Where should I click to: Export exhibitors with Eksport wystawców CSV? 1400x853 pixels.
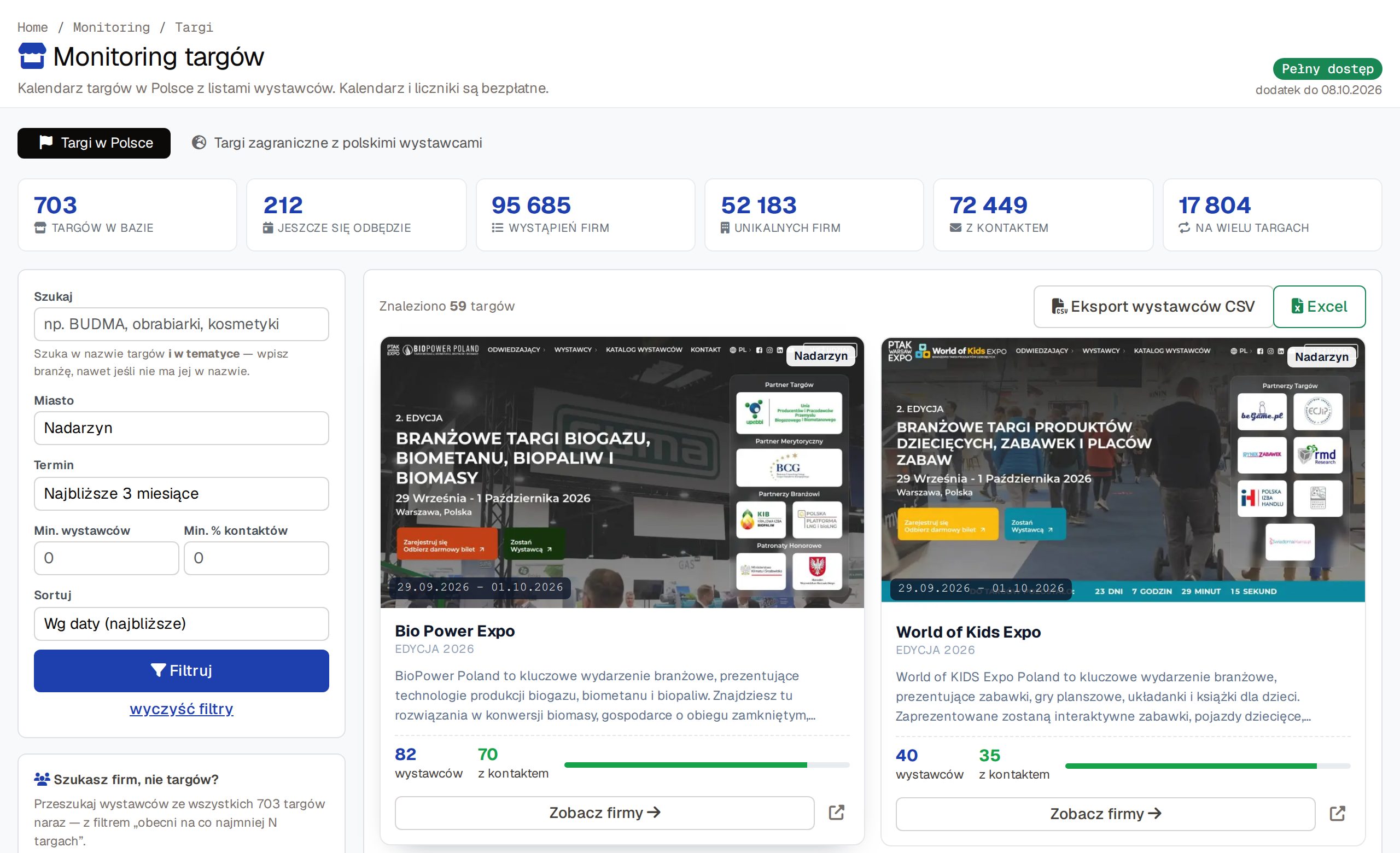(x=1153, y=307)
